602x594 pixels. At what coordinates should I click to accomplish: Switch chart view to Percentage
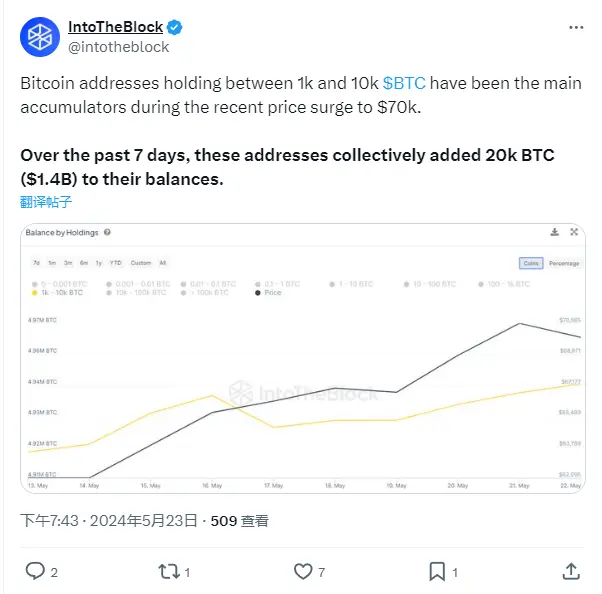coord(563,263)
